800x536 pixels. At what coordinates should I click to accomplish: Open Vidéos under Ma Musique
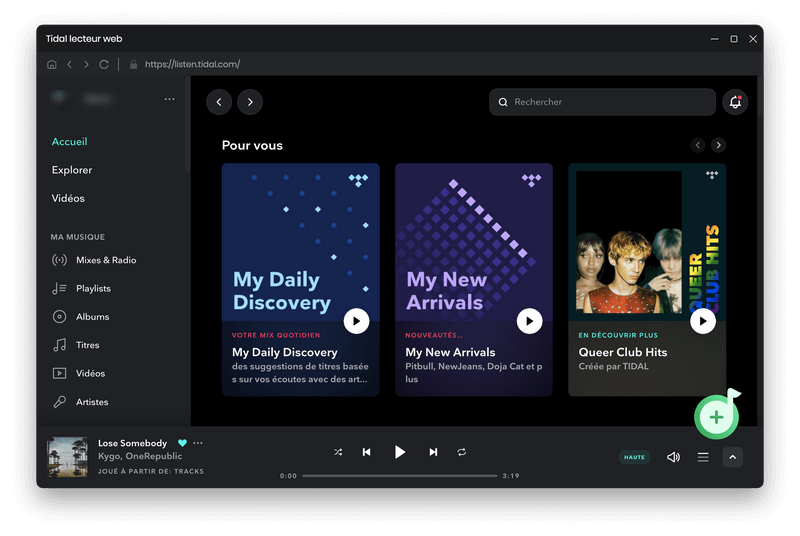[x=90, y=373]
